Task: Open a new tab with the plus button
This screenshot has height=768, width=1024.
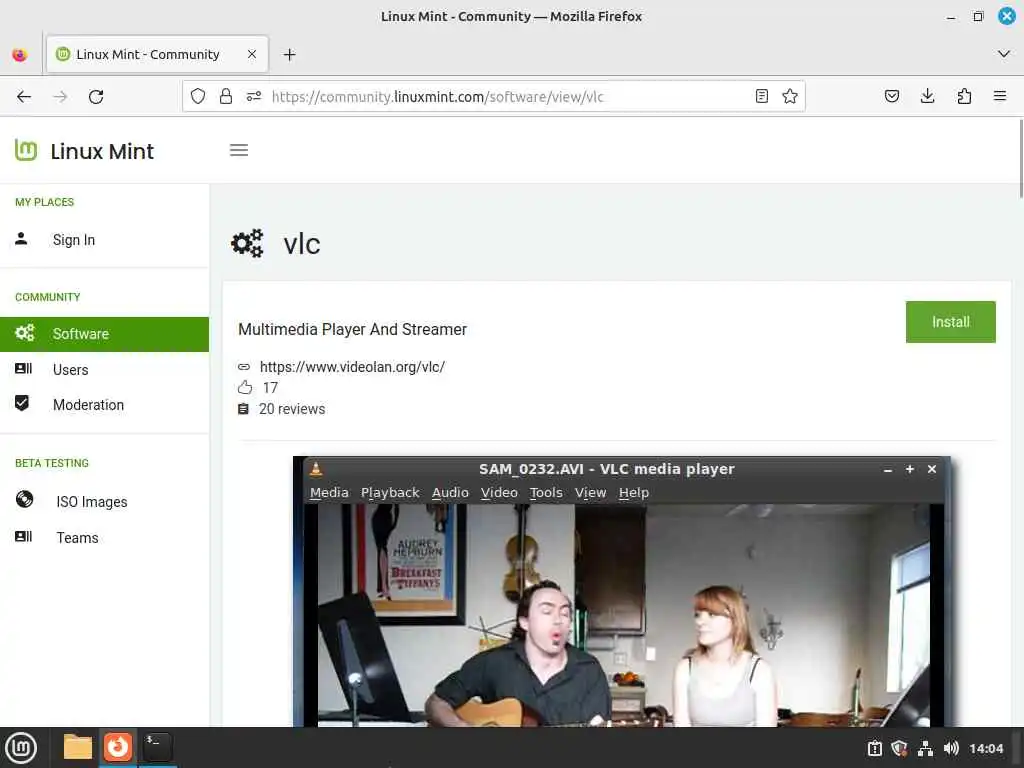Action: click(x=289, y=54)
